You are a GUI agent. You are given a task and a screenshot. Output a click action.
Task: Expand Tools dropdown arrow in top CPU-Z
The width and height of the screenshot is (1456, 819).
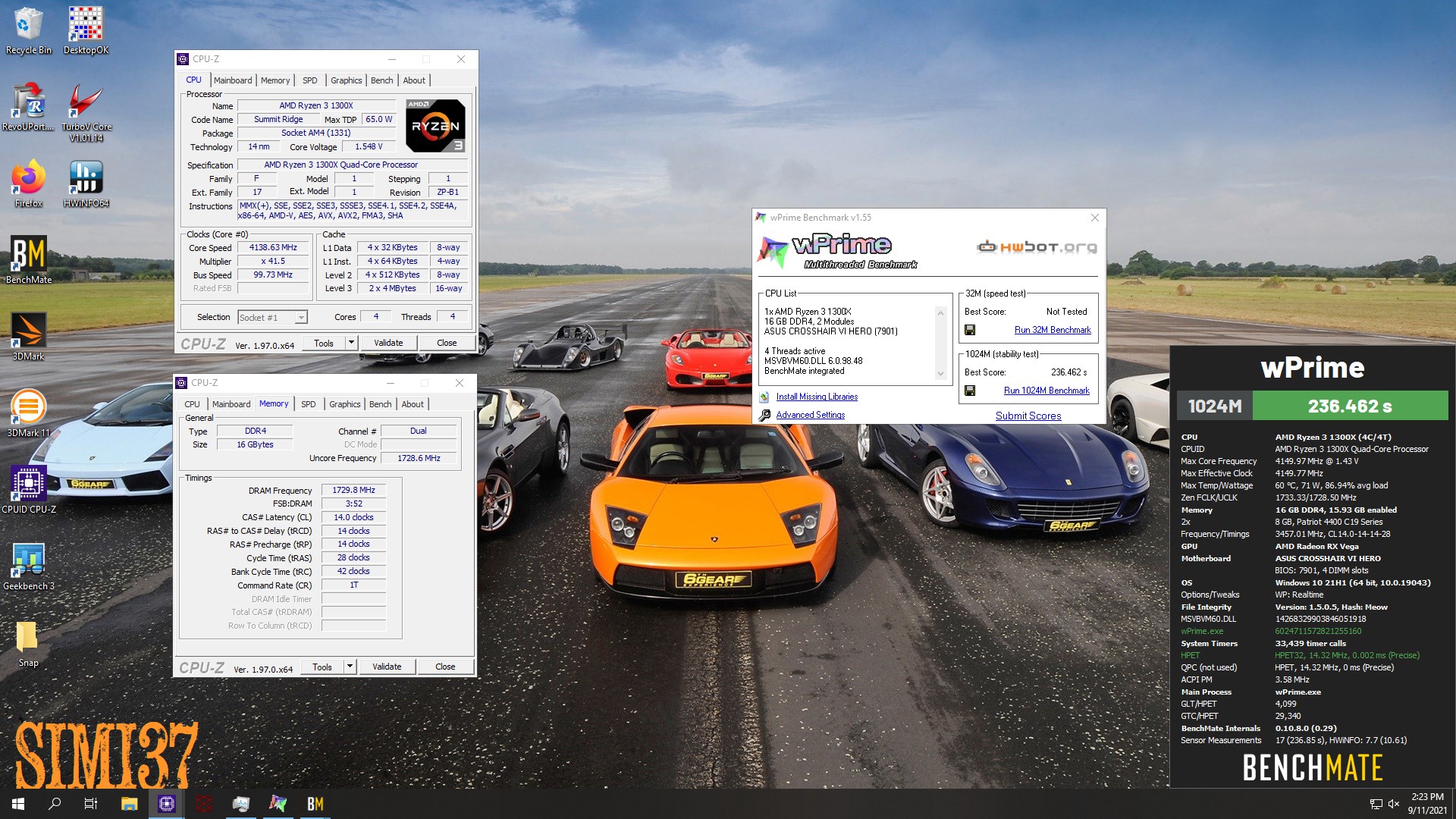(x=350, y=343)
